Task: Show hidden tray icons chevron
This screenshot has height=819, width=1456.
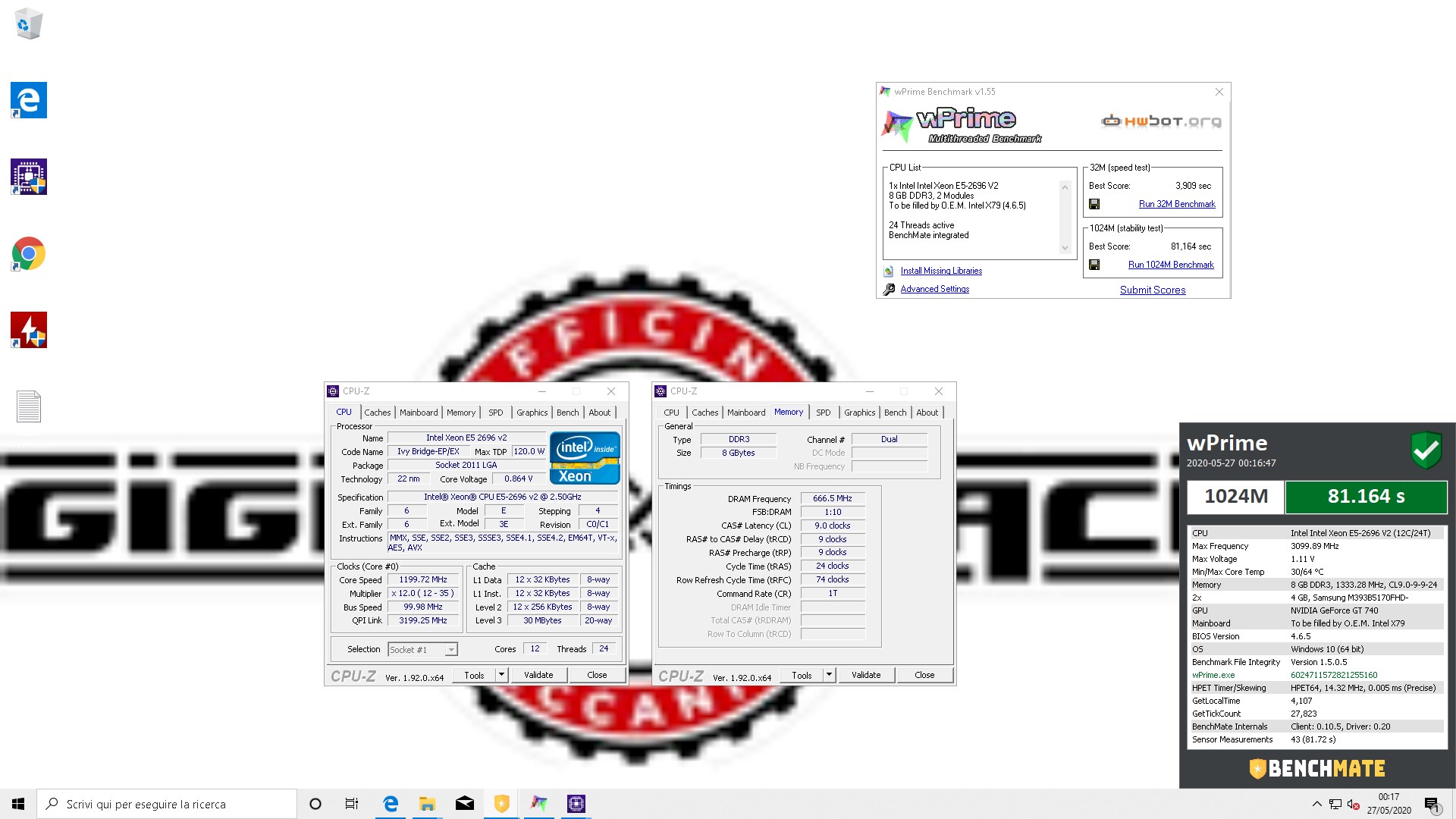Action: tap(1317, 805)
